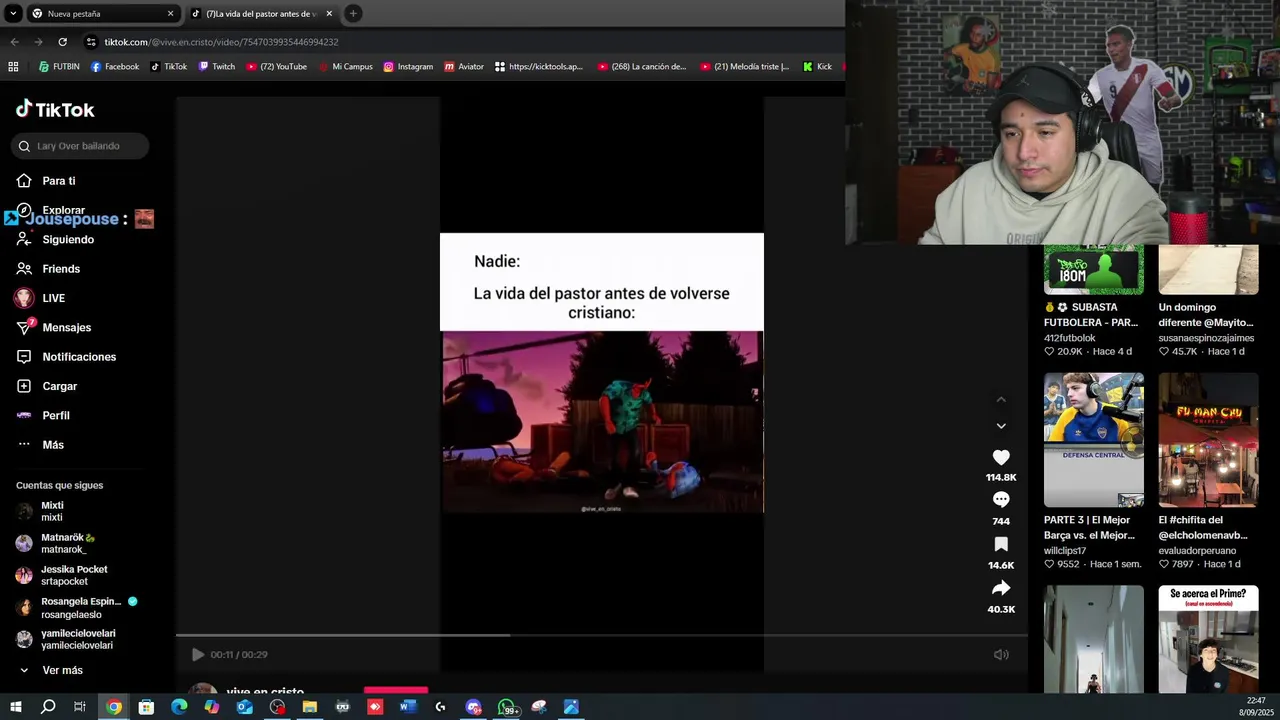The height and width of the screenshot is (720, 1280).
Task: Bookmark the video to favorites
Action: (1001, 544)
